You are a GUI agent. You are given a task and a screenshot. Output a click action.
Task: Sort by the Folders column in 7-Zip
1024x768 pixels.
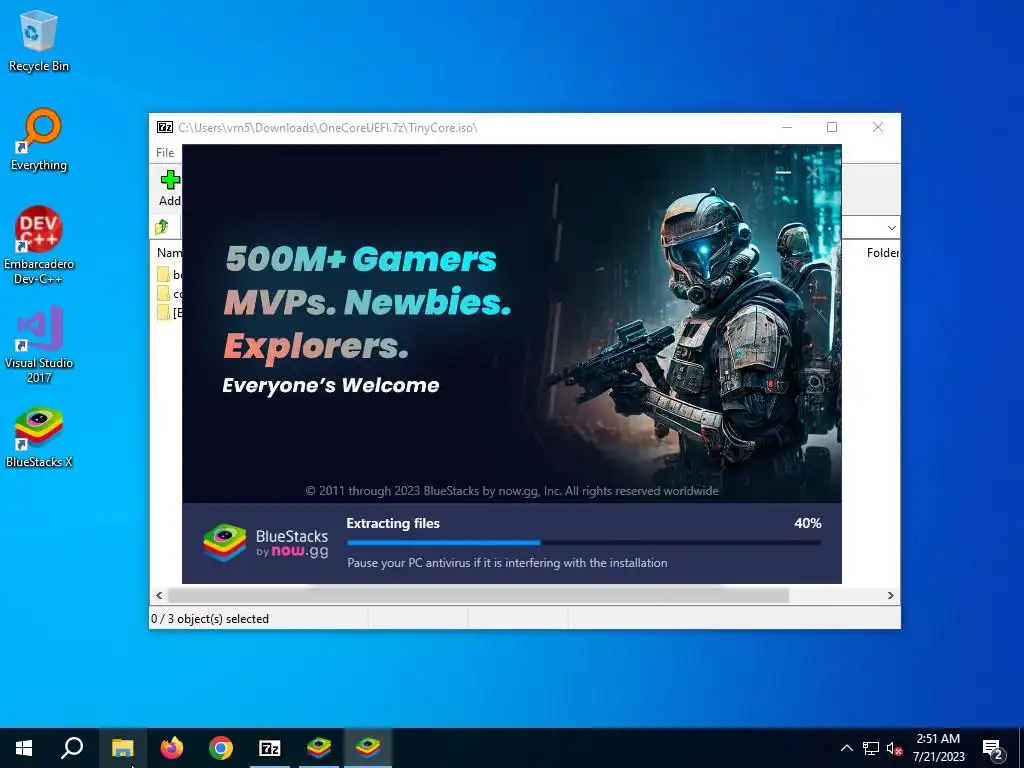click(882, 253)
